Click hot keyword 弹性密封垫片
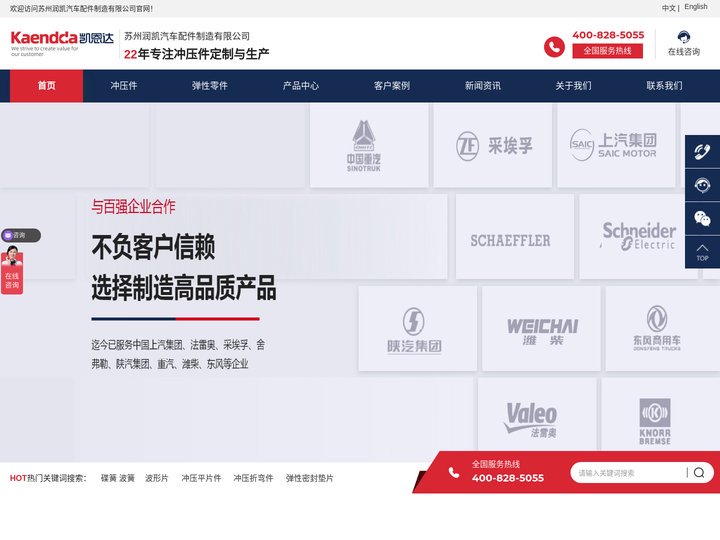Screen dimensions: 720x540 click(309, 478)
